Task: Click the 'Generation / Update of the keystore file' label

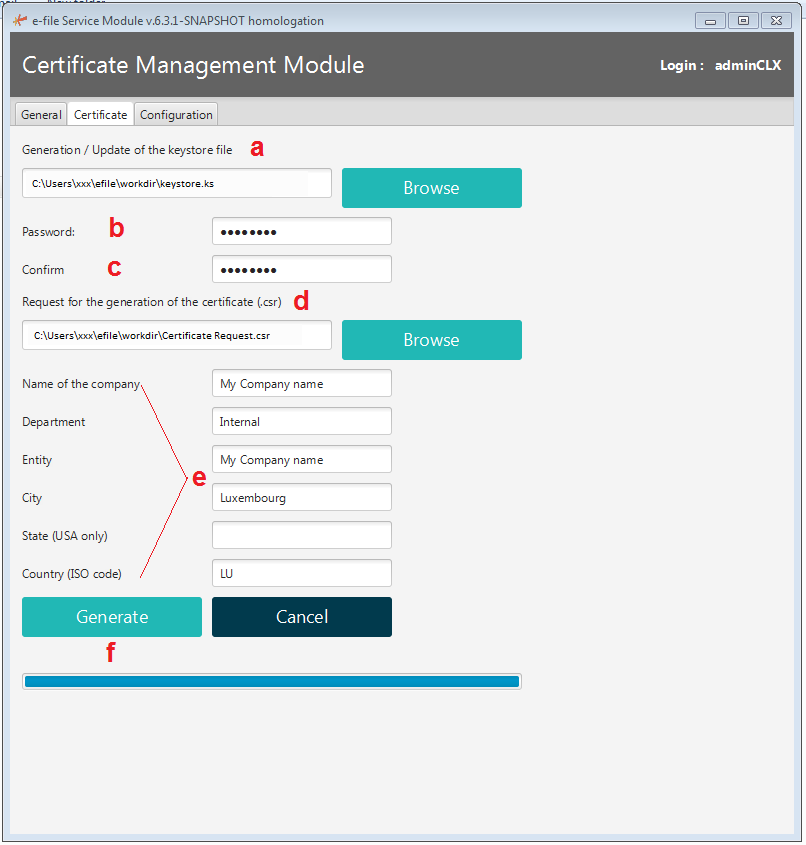Action: tap(127, 150)
